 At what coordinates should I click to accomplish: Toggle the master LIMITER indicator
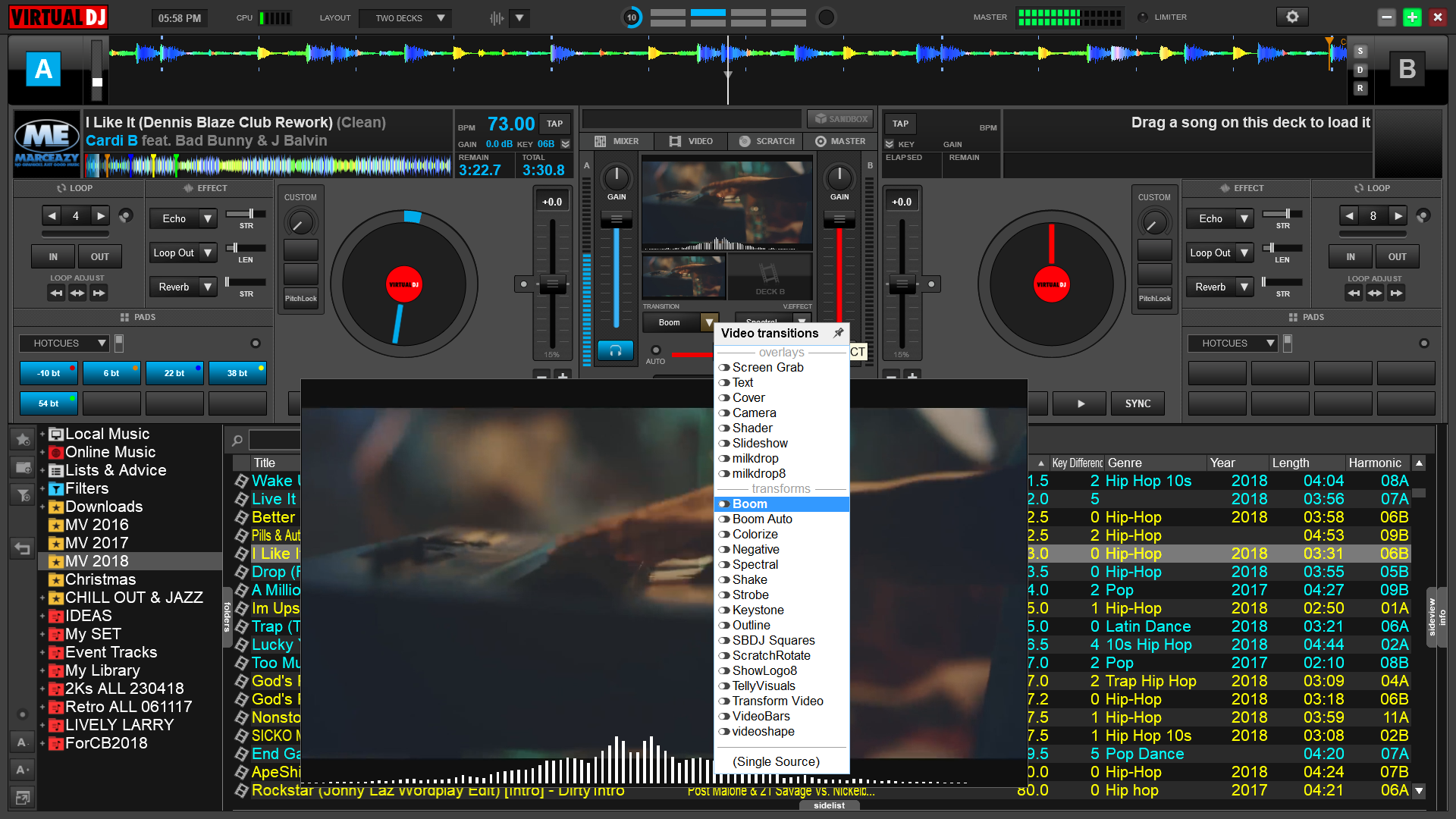pyautogui.click(x=1143, y=17)
